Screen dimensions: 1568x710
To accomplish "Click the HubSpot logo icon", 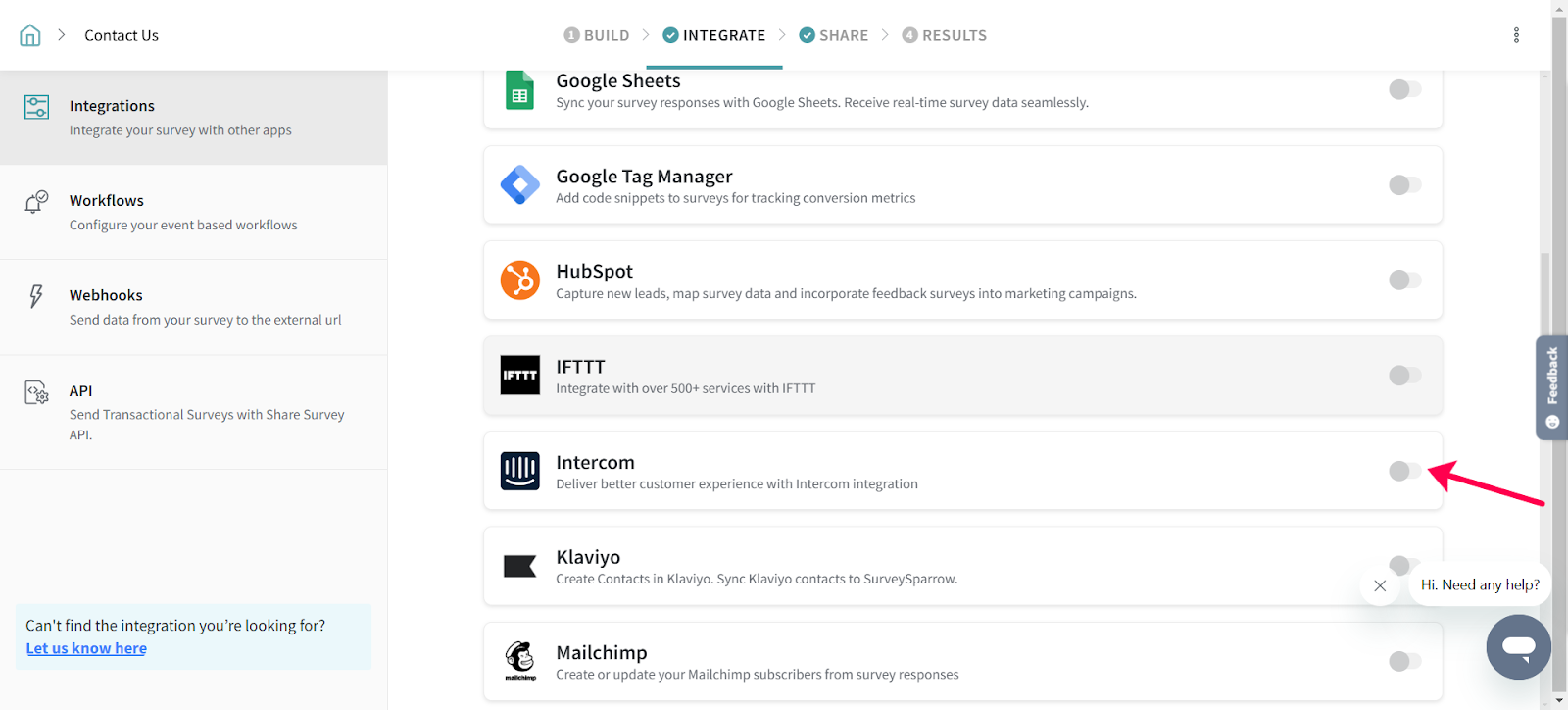I will click(519, 280).
